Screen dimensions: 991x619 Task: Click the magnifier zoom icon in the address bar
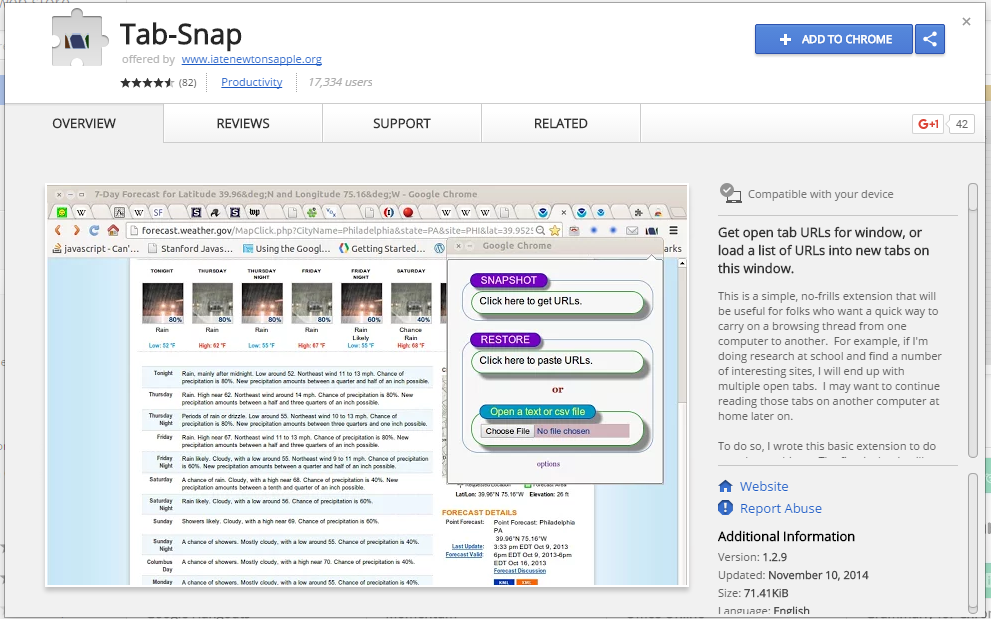point(540,231)
